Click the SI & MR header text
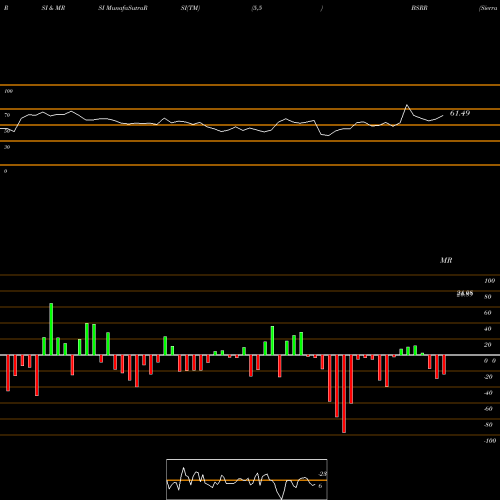 [53, 8]
